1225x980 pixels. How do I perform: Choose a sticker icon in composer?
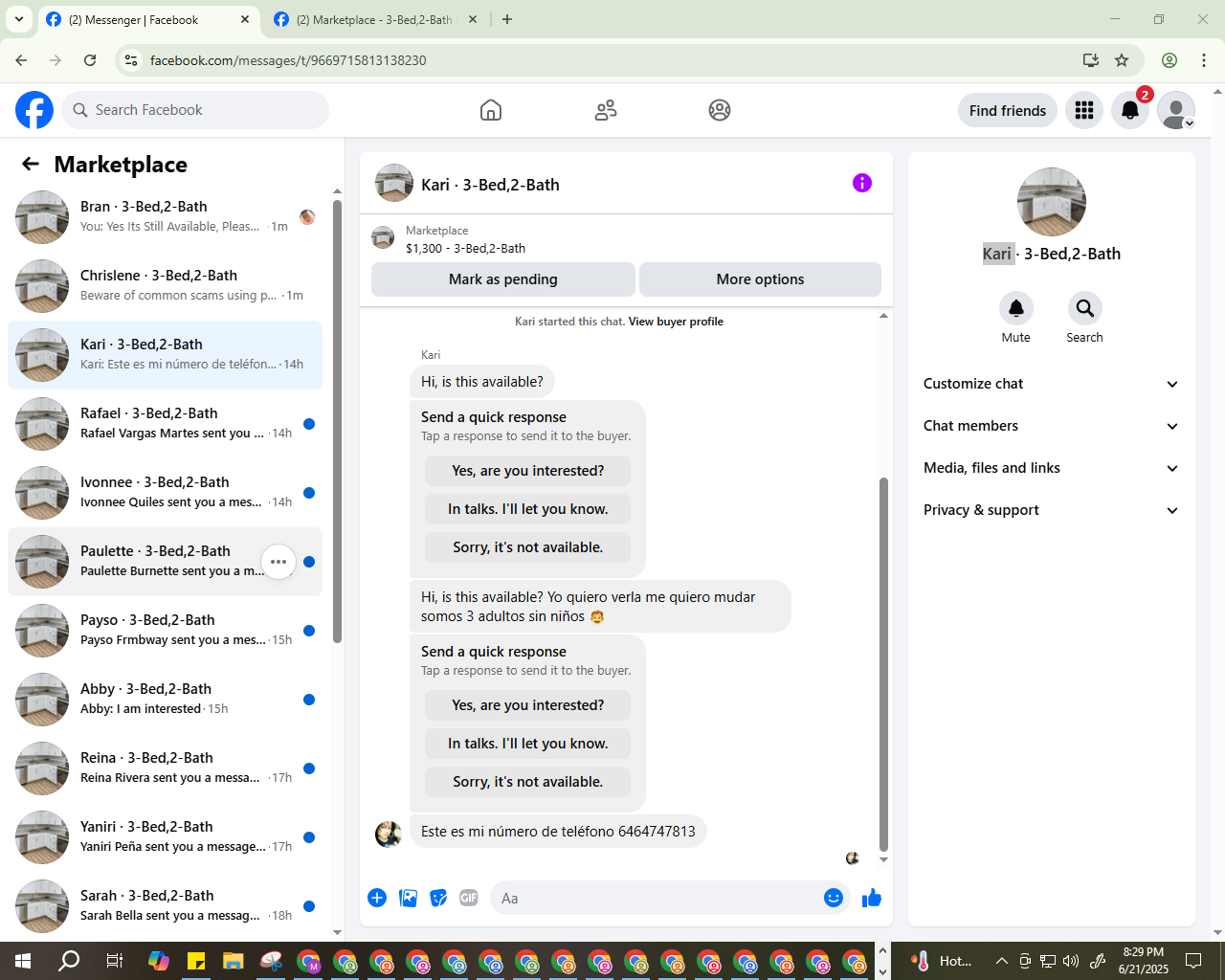coord(438,898)
